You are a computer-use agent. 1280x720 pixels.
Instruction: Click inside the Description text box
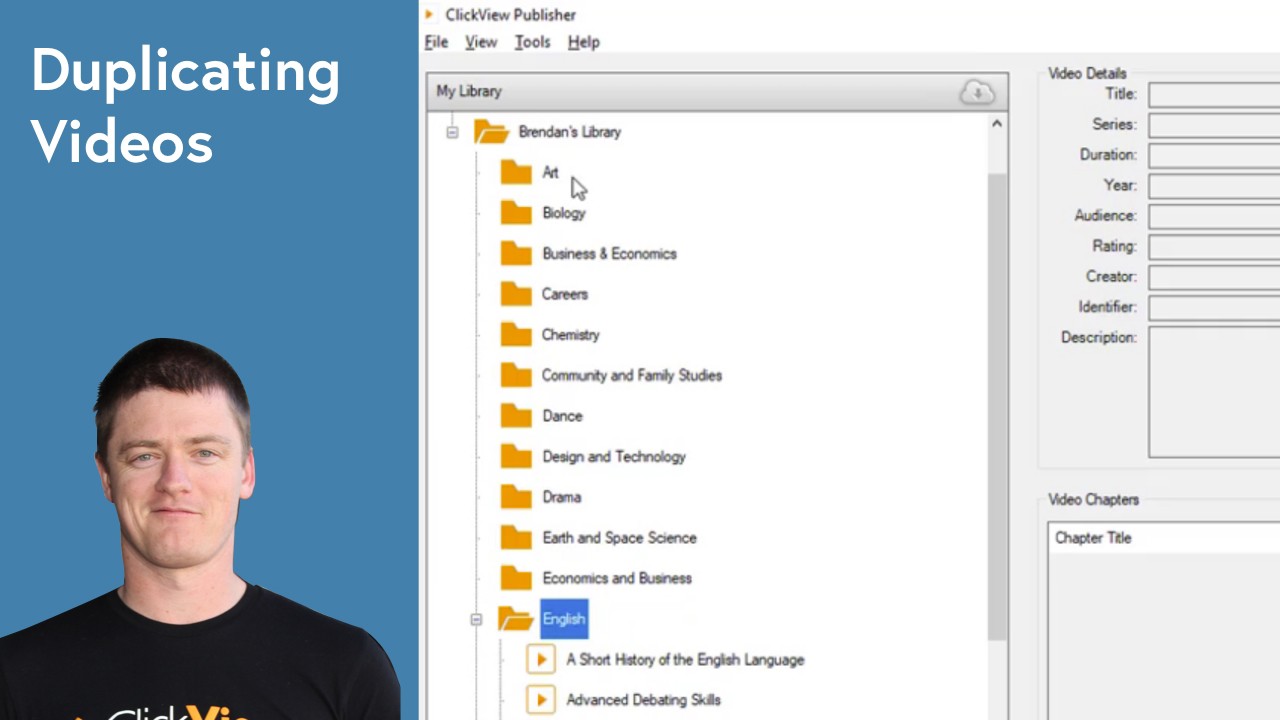(x=1213, y=390)
